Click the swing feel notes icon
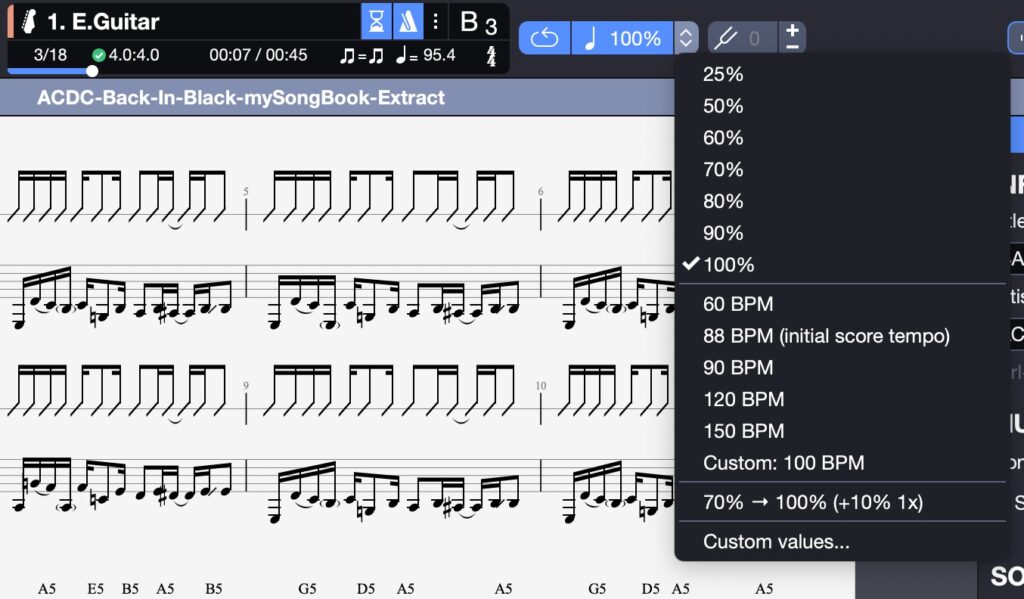The image size is (1024, 599). pos(362,56)
